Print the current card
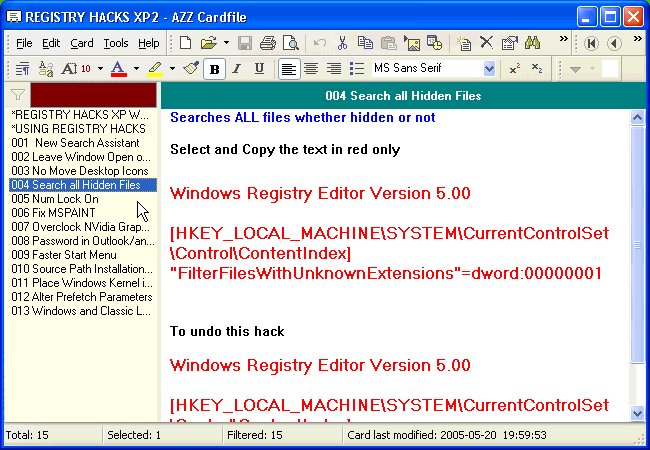Viewport: 650px width, 450px height. pos(268,43)
